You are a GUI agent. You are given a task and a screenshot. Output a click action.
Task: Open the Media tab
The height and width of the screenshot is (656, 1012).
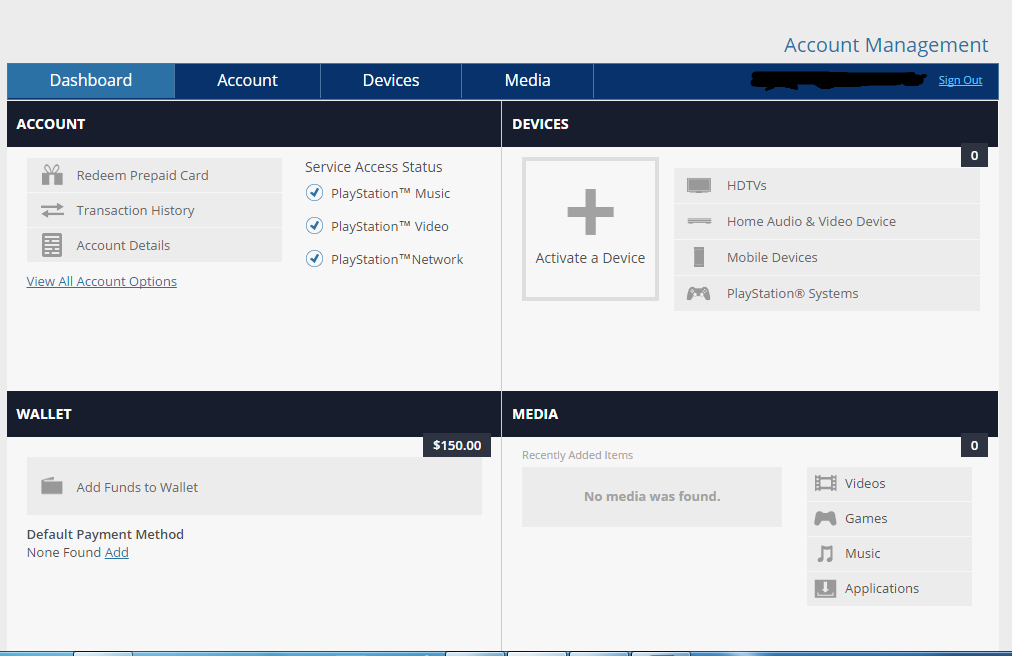pos(528,81)
